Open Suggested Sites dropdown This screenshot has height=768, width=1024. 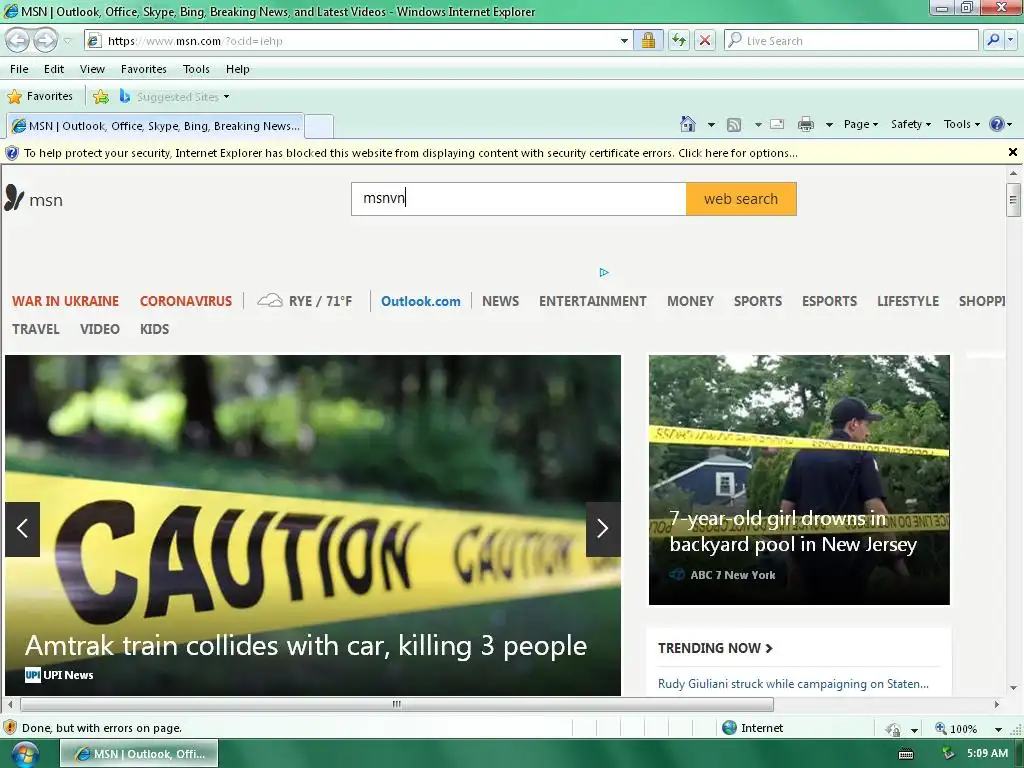[x=174, y=97]
